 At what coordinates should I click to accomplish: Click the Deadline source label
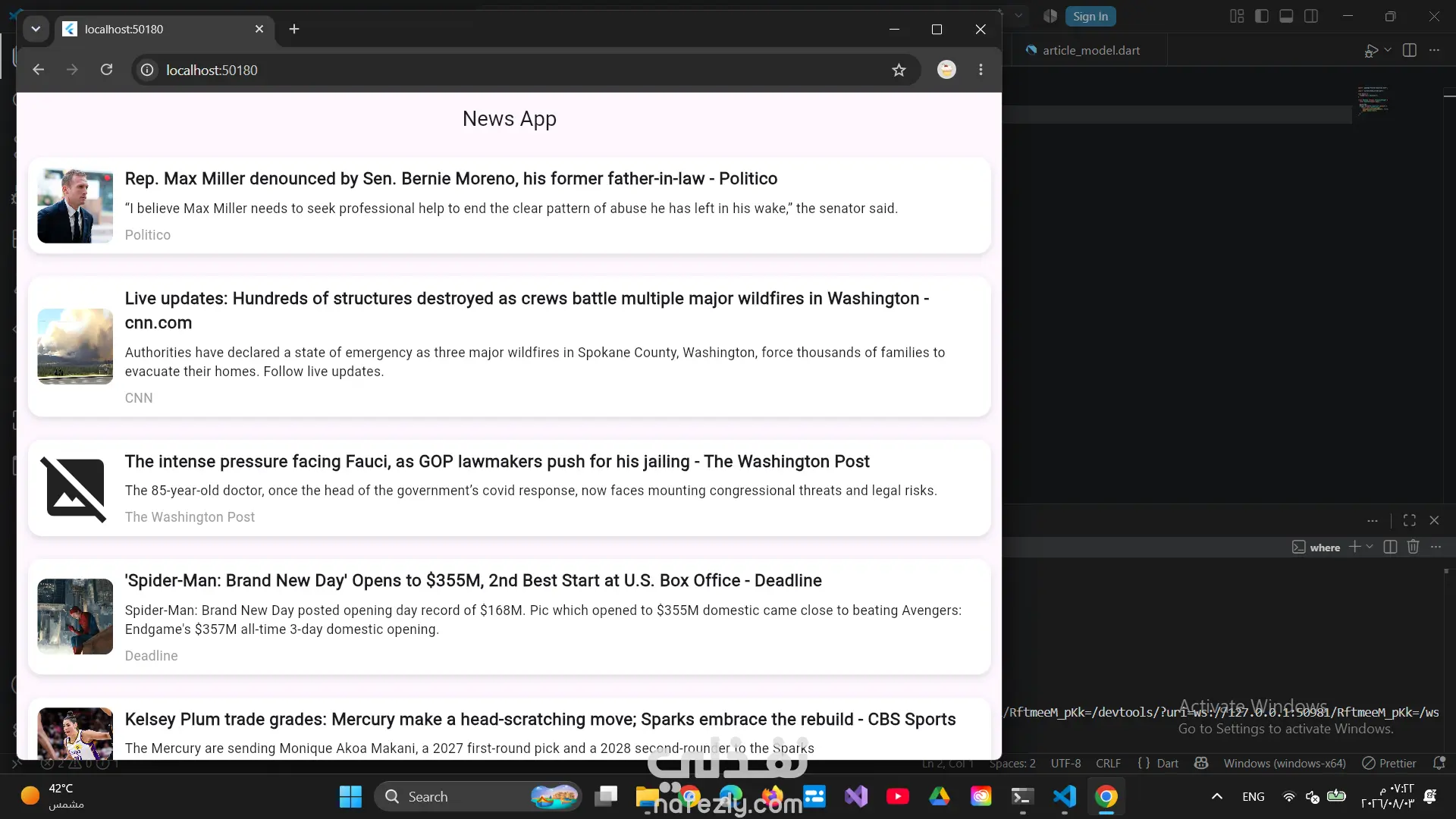pos(151,656)
